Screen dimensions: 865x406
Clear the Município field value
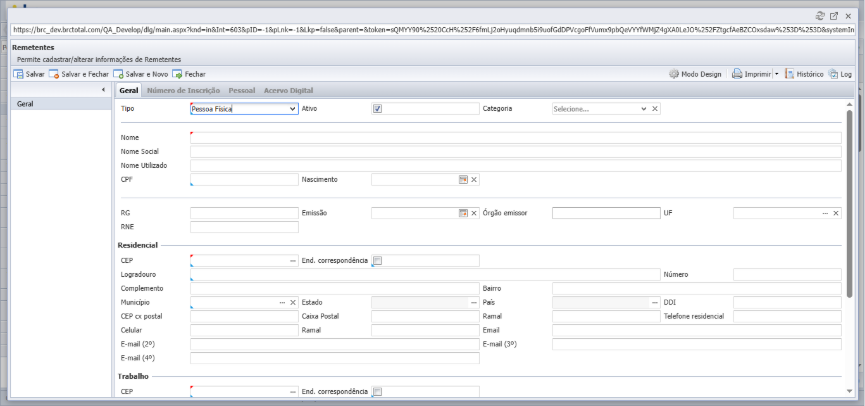(x=293, y=302)
